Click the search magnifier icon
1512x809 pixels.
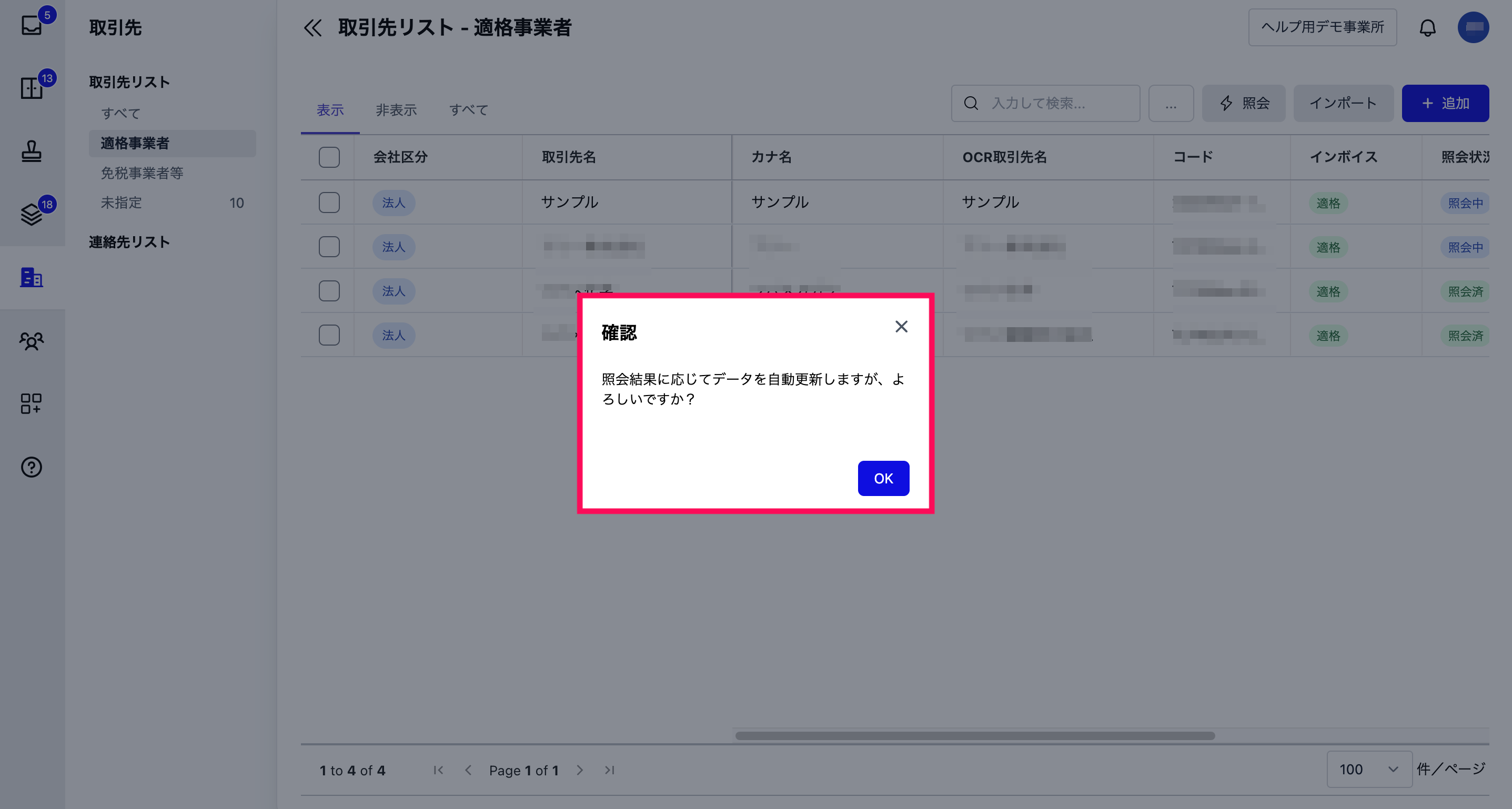point(971,103)
